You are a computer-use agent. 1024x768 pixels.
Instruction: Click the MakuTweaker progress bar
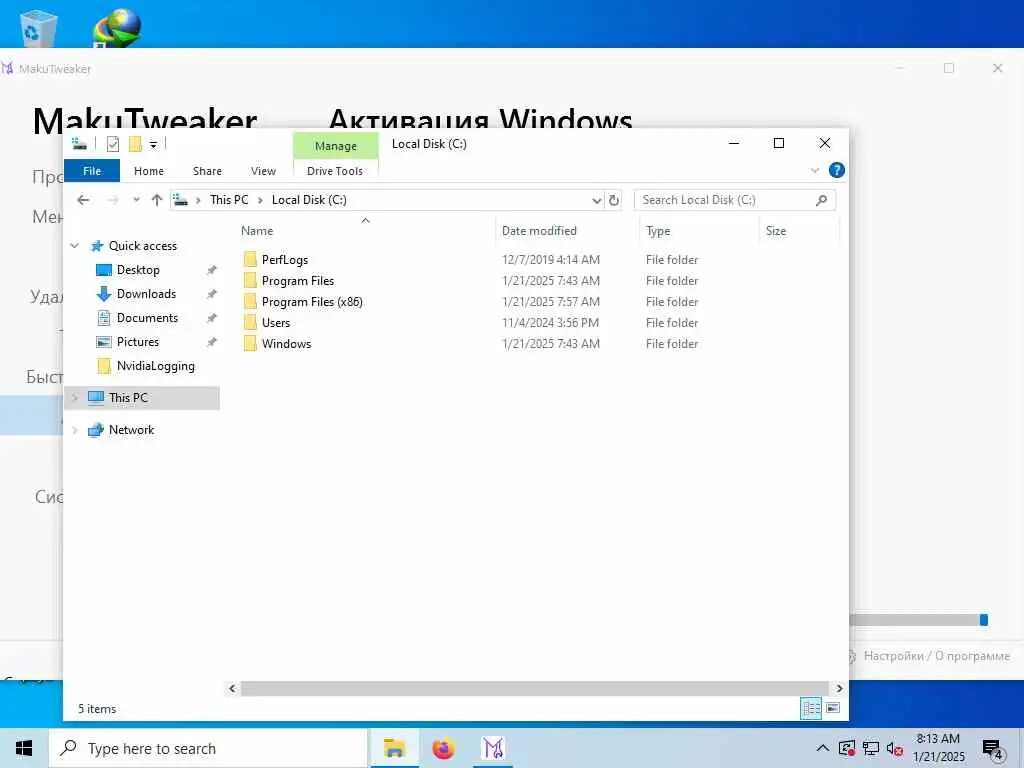coord(919,620)
